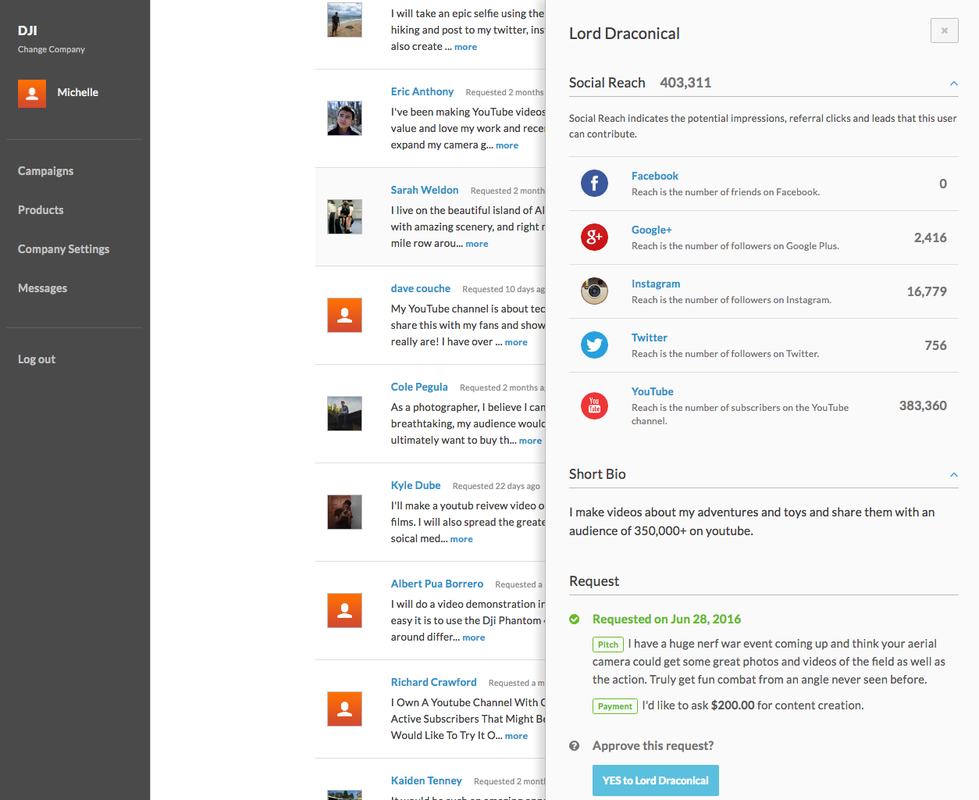This screenshot has height=800, width=979.
Task: Expand 'more' on Albert Pua Borrero's request
Action: [473, 638]
